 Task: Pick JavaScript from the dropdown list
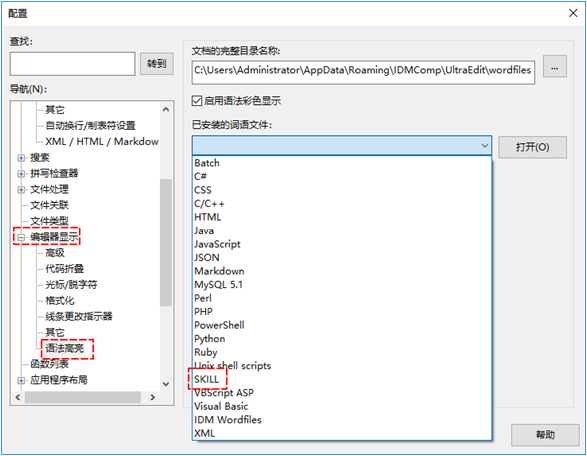(x=217, y=244)
